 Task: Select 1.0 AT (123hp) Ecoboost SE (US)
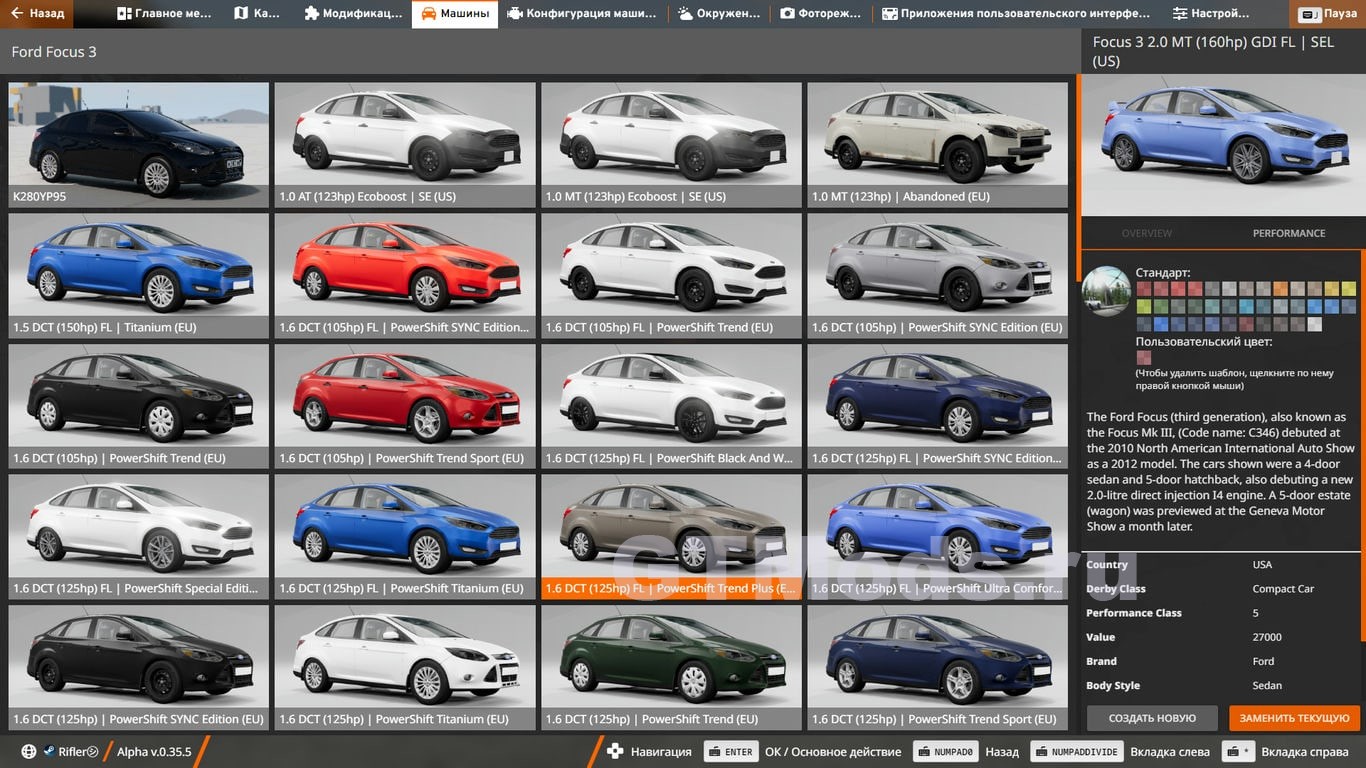[405, 145]
